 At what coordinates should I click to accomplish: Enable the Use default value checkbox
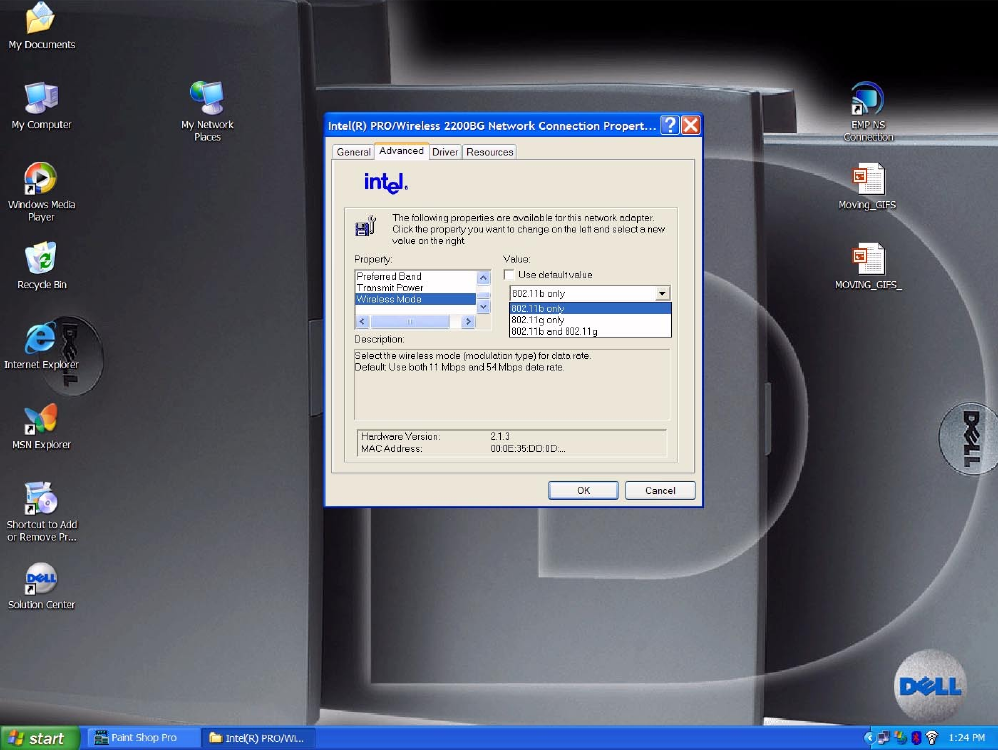(510, 275)
